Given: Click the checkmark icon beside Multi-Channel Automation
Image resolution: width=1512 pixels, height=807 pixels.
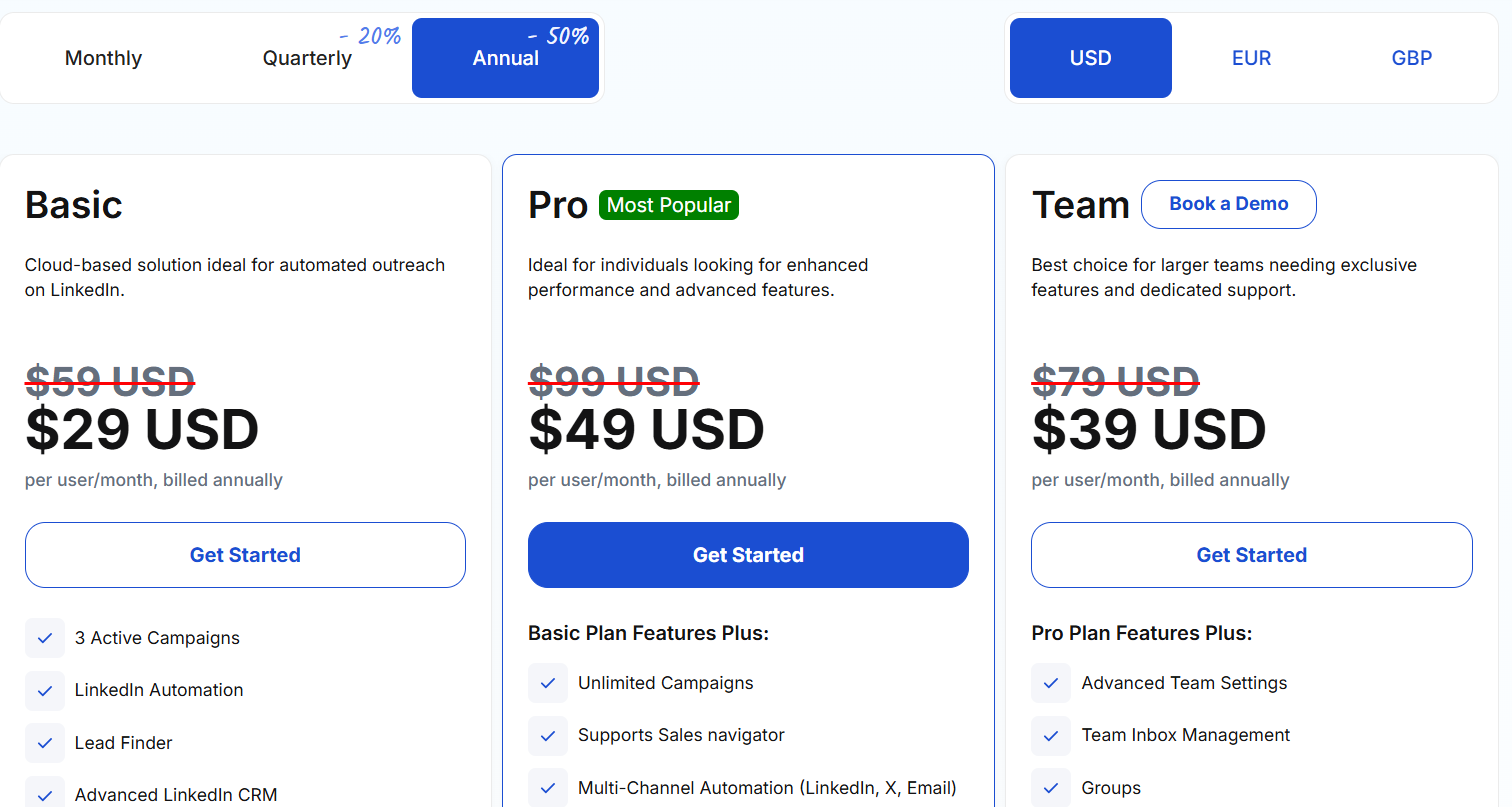Looking at the screenshot, I should [548, 788].
